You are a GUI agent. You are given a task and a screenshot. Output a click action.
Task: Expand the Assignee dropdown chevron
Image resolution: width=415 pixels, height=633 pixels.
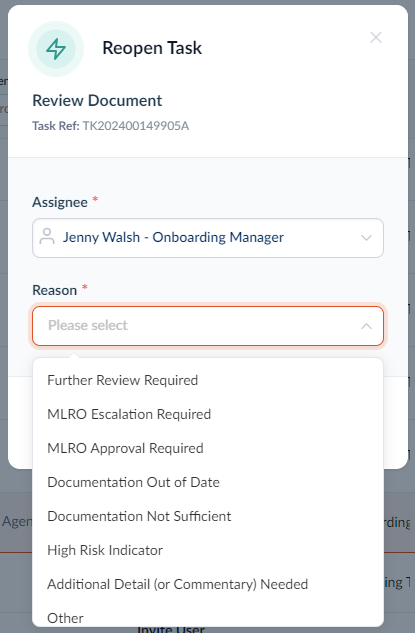tap(366, 238)
